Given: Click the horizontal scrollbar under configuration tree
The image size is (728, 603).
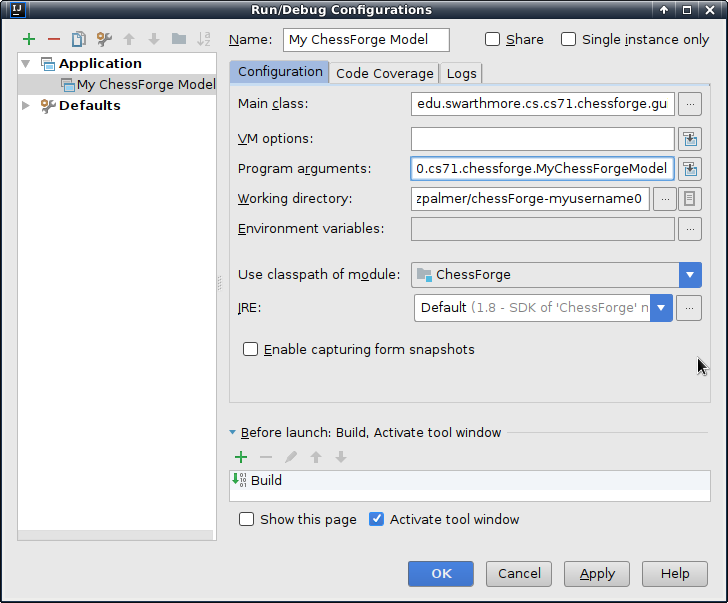Looking at the screenshot, I should click(116, 535).
